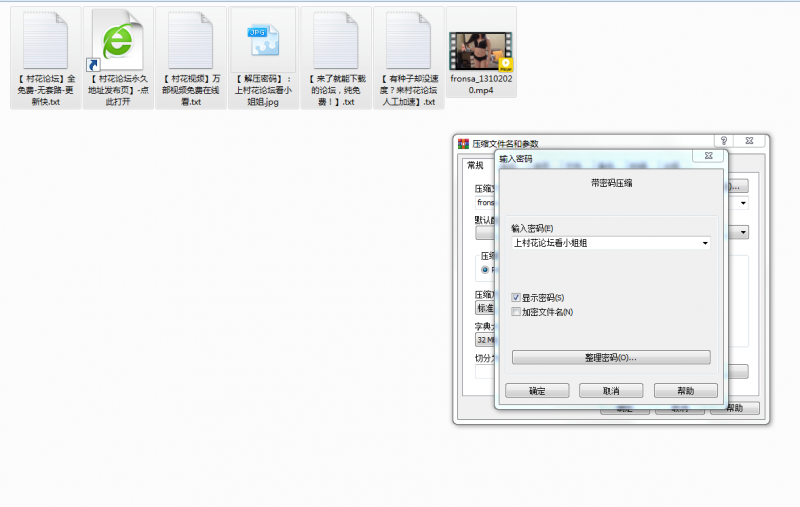Image resolution: width=800 pixels, height=507 pixels.
Task: Select the 【村花论坛】全免费-无套路-更新快.txt file icon
Action: click(x=45, y=41)
